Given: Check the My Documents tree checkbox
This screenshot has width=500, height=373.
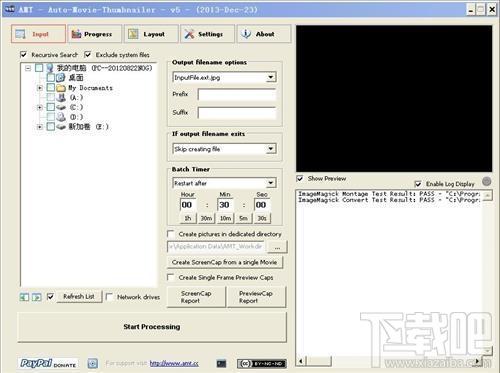Looking at the screenshot, I should 50,88.
